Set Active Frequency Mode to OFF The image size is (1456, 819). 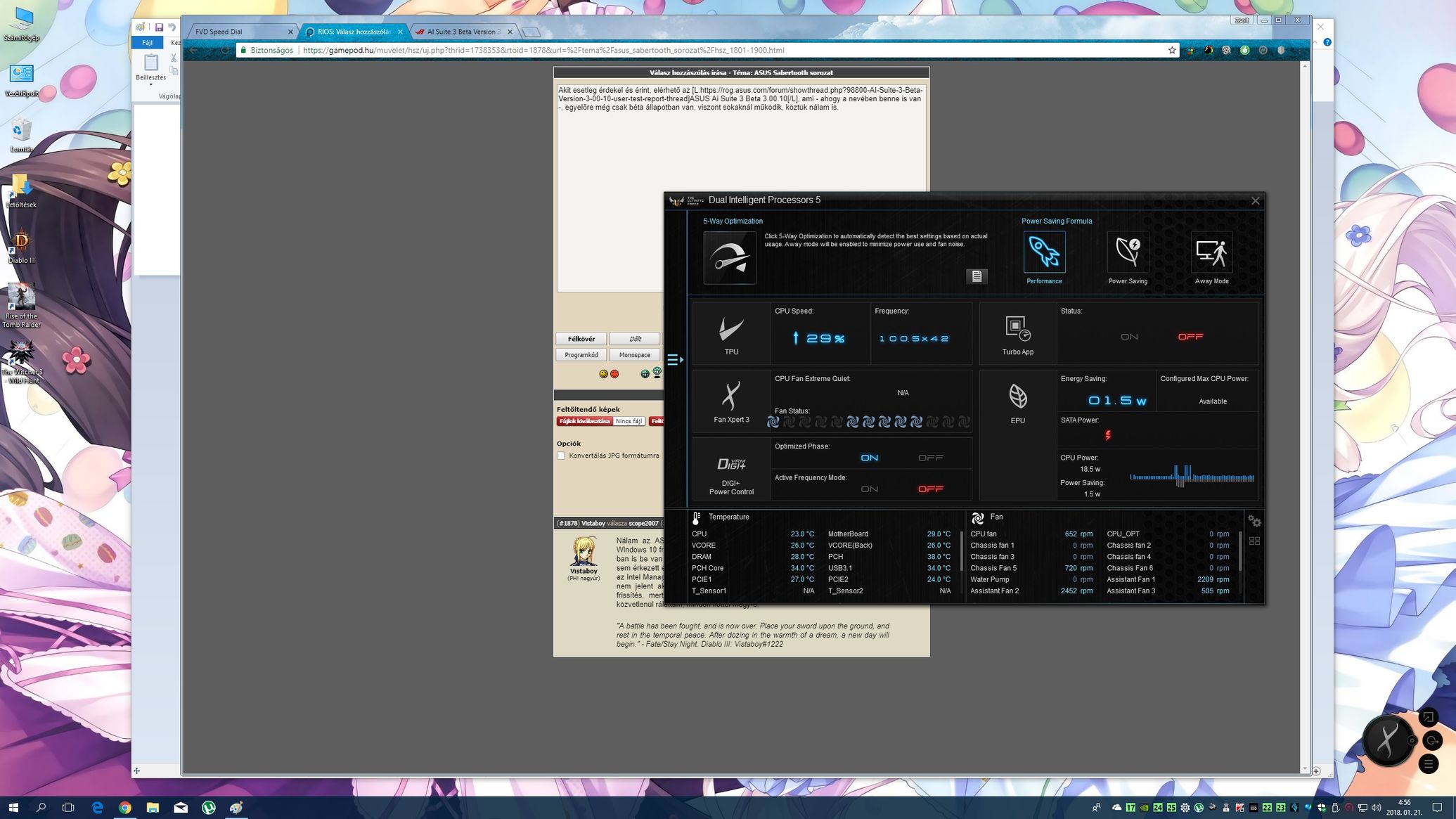[x=930, y=489]
